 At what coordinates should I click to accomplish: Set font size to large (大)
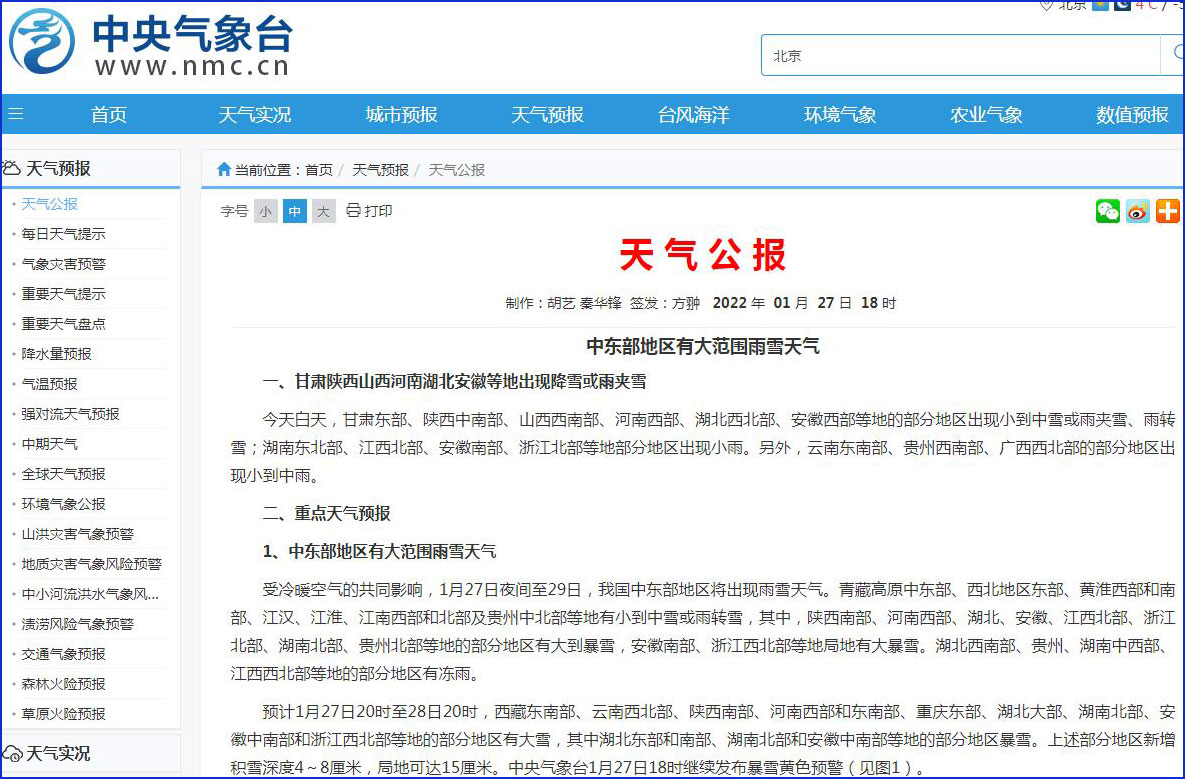click(x=323, y=211)
